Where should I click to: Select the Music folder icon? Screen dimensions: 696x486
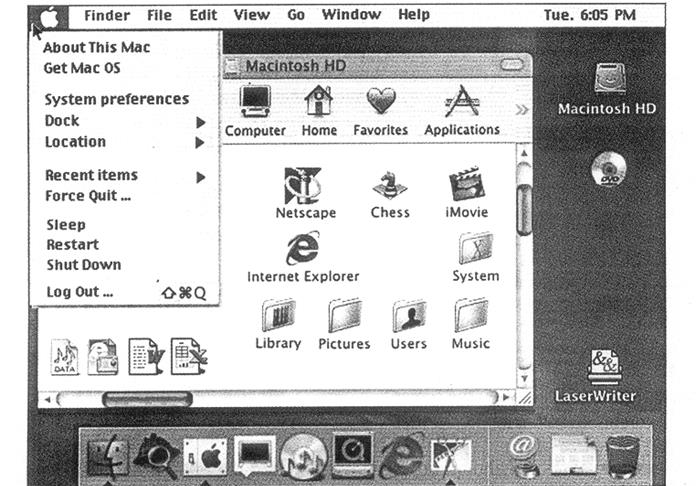(471, 315)
